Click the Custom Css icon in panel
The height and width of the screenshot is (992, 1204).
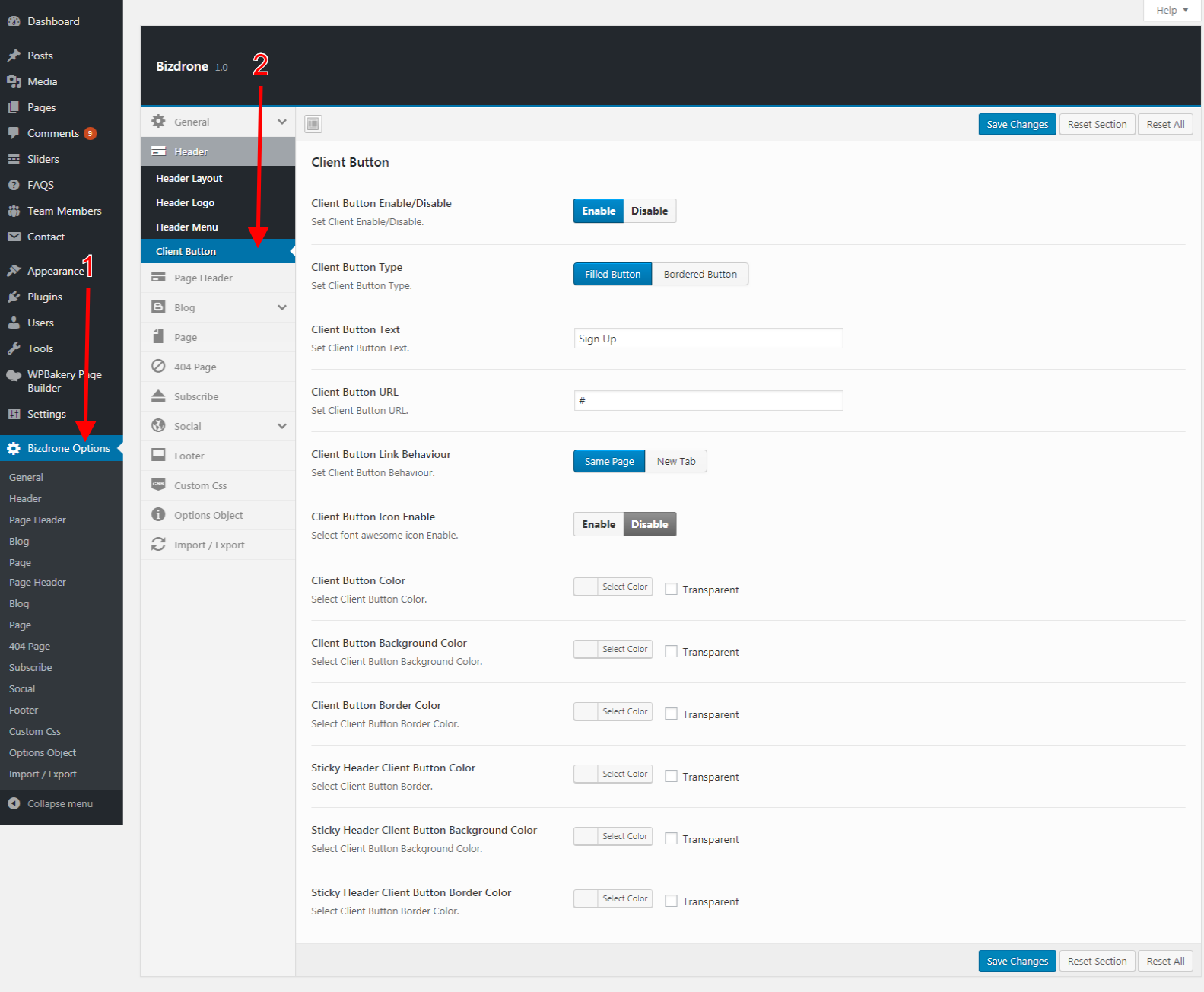tap(158, 485)
